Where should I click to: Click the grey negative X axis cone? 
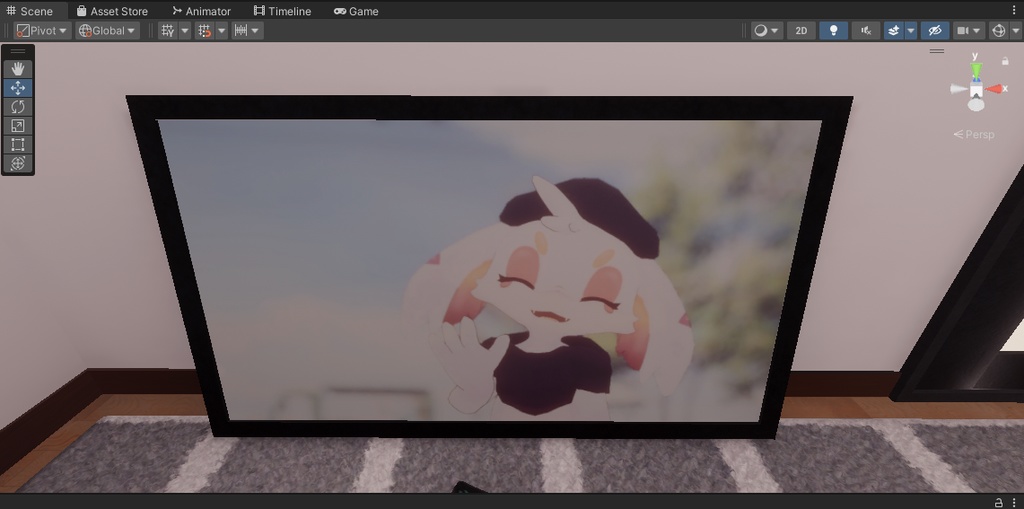[958, 89]
